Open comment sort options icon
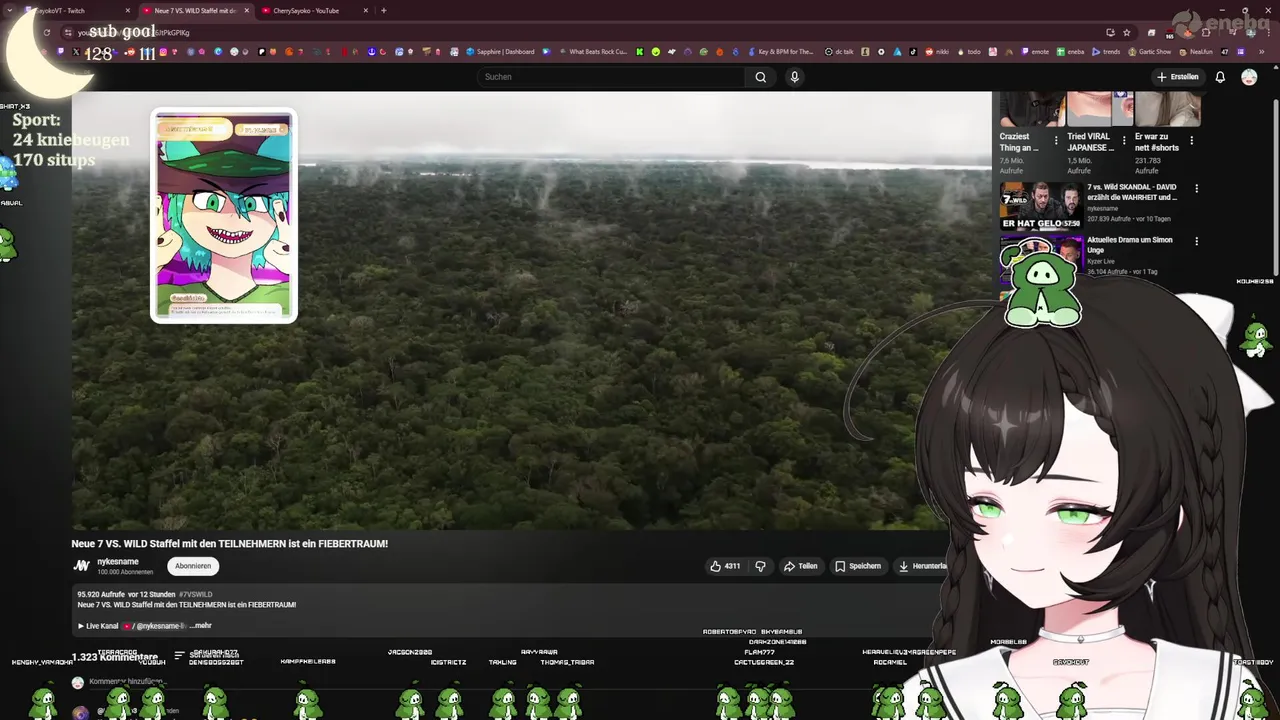Viewport: 1280px width, 720px height. [179, 656]
